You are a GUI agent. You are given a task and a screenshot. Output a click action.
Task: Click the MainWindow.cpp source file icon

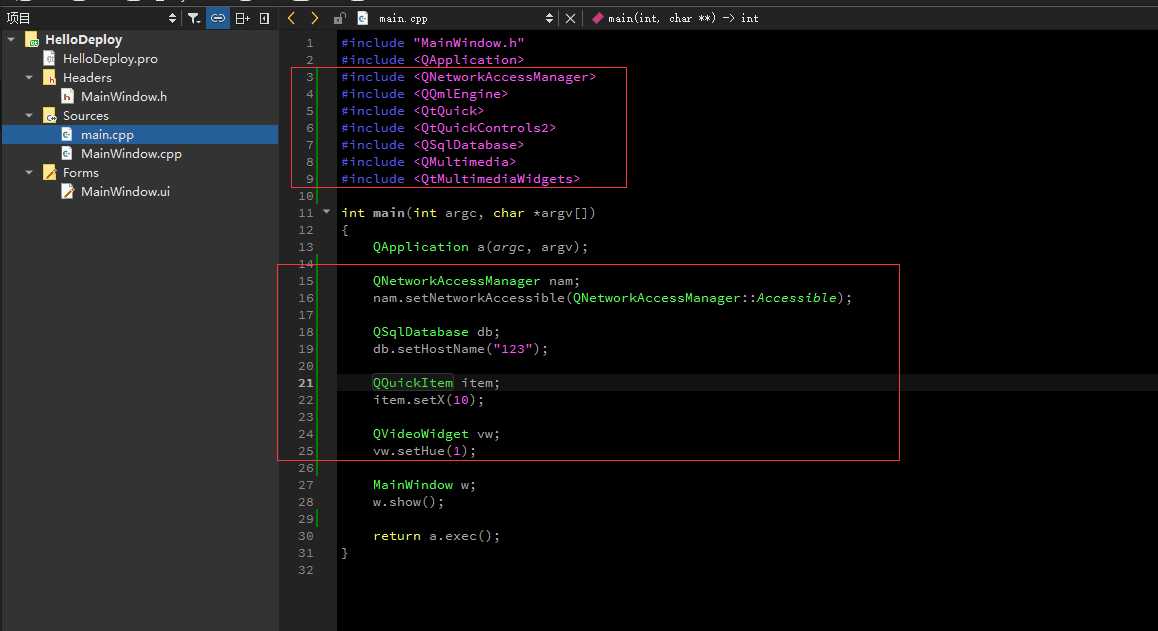pyautogui.click(x=67, y=154)
